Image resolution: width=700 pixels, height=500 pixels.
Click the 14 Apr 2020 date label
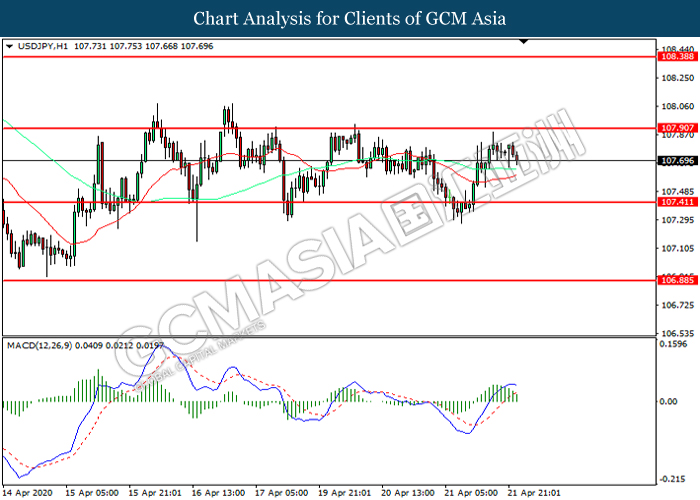click(x=28, y=493)
